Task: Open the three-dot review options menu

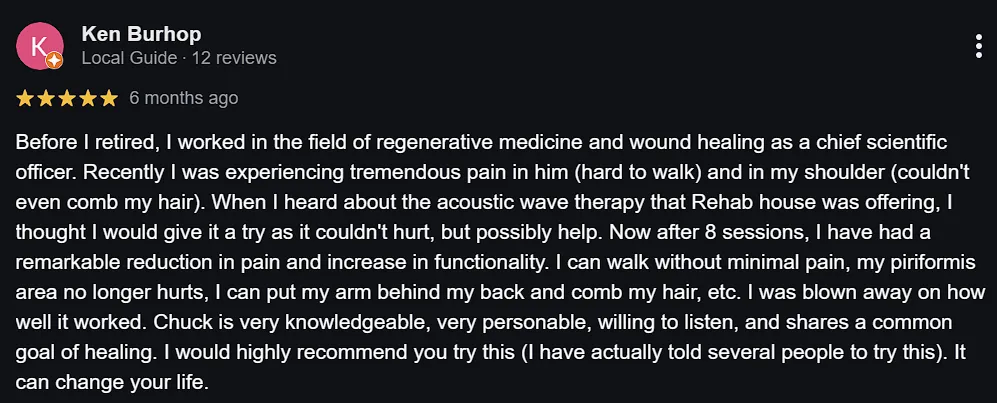Action: [979, 46]
